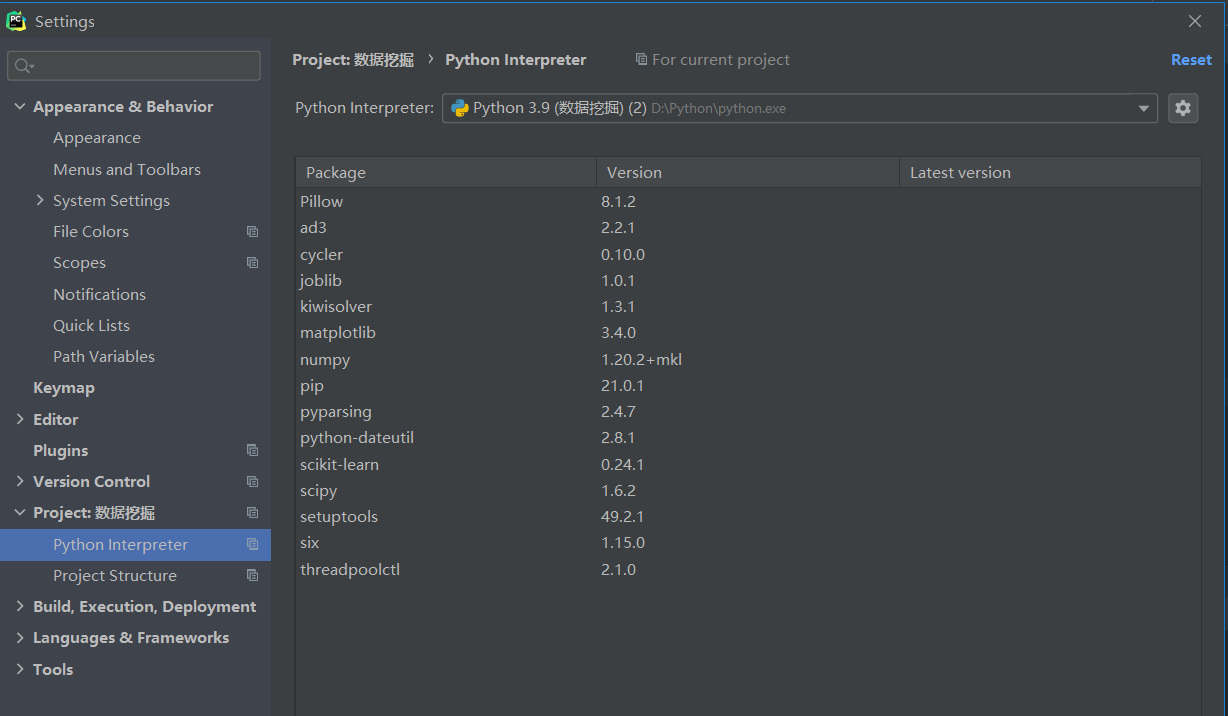1228x716 pixels.
Task: Expand the Editor section
Action: click(x=20, y=419)
